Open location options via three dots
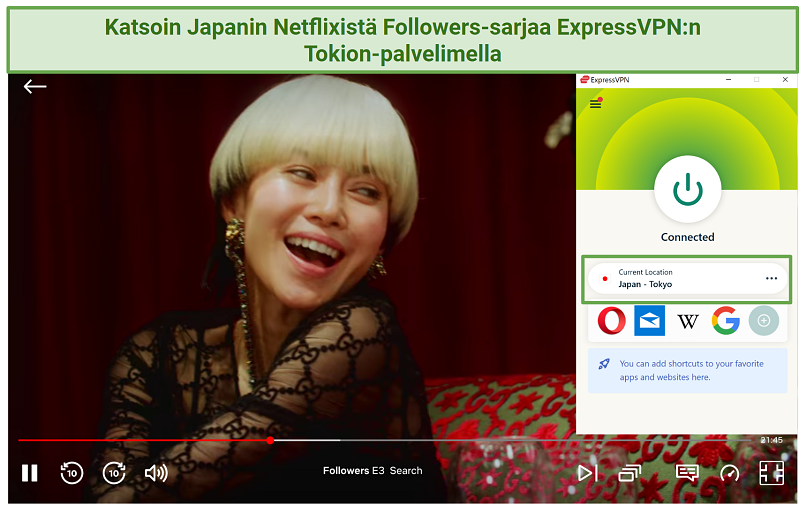The image size is (806, 506). point(771,278)
